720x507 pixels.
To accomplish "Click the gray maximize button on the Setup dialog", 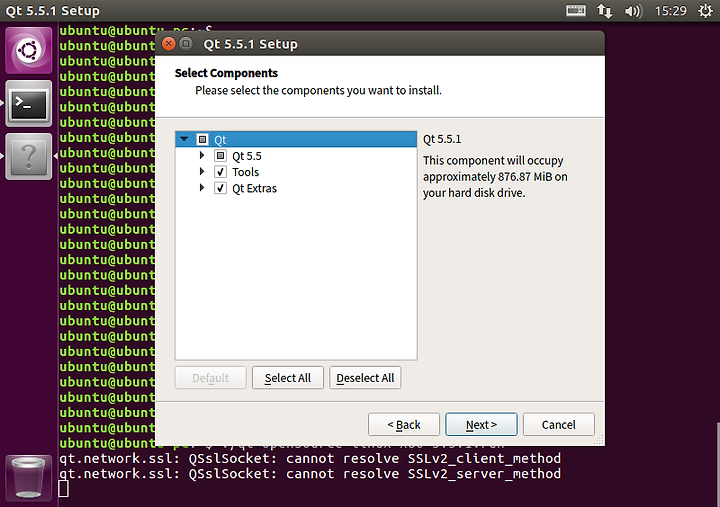I will (x=186, y=44).
